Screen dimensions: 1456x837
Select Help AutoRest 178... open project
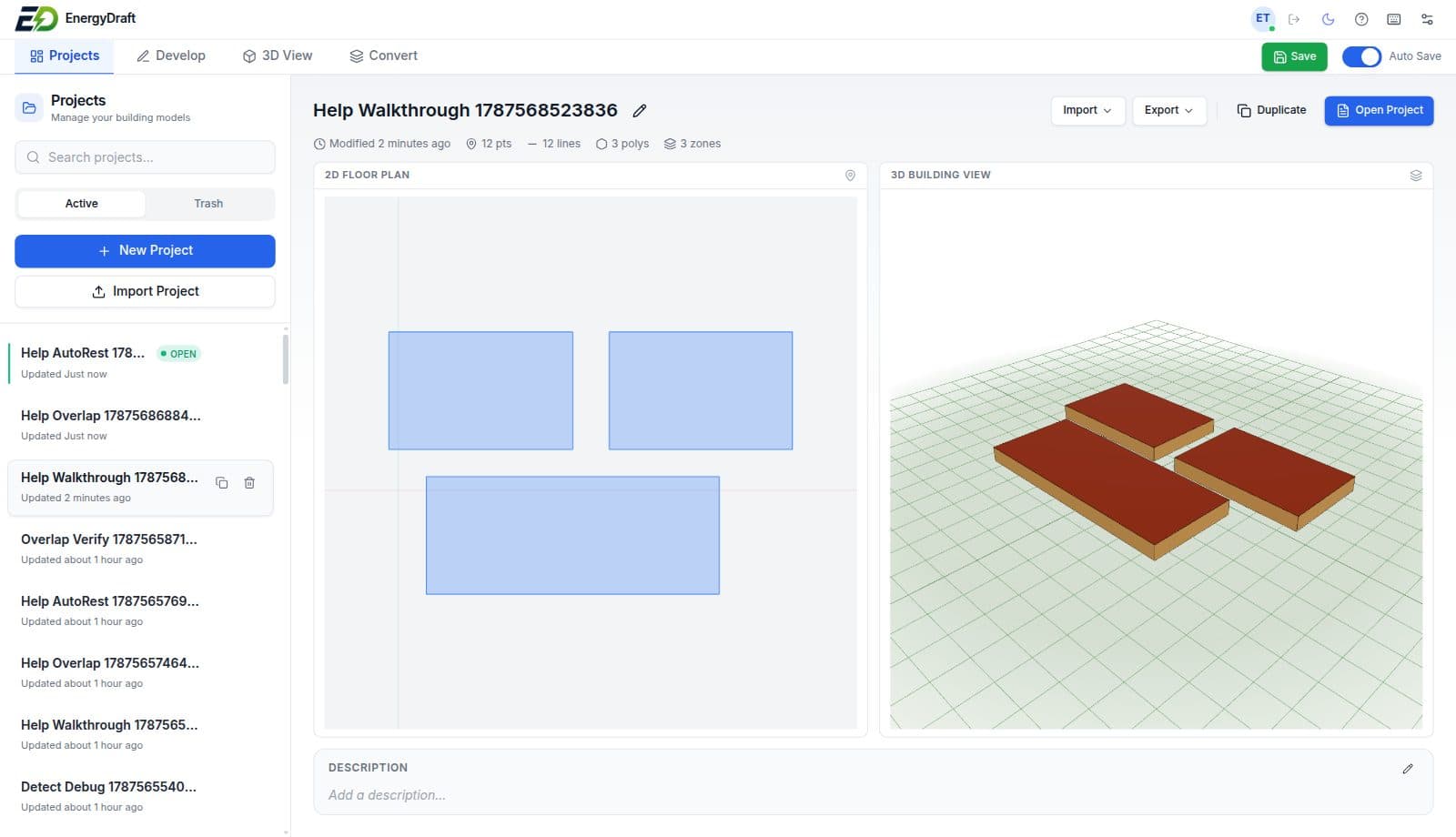[x=141, y=363]
